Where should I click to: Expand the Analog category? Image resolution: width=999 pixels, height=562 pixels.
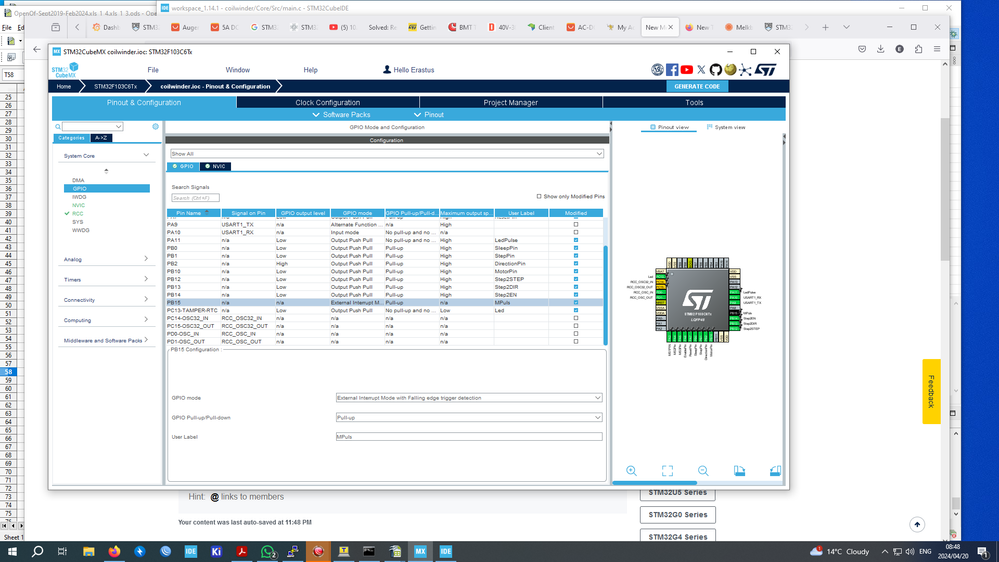(x=146, y=259)
